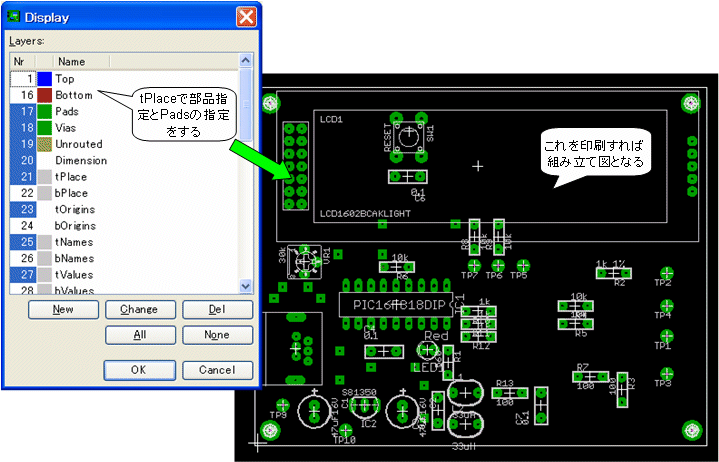719x462 pixels.
Task: Click the TP4 test point pad
Action: 666,306
